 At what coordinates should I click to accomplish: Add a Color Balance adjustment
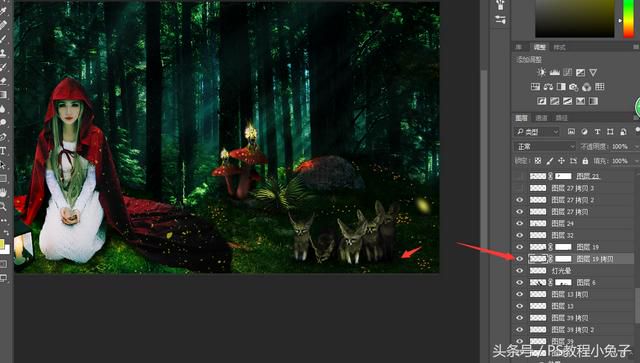[x=548, y=87]
